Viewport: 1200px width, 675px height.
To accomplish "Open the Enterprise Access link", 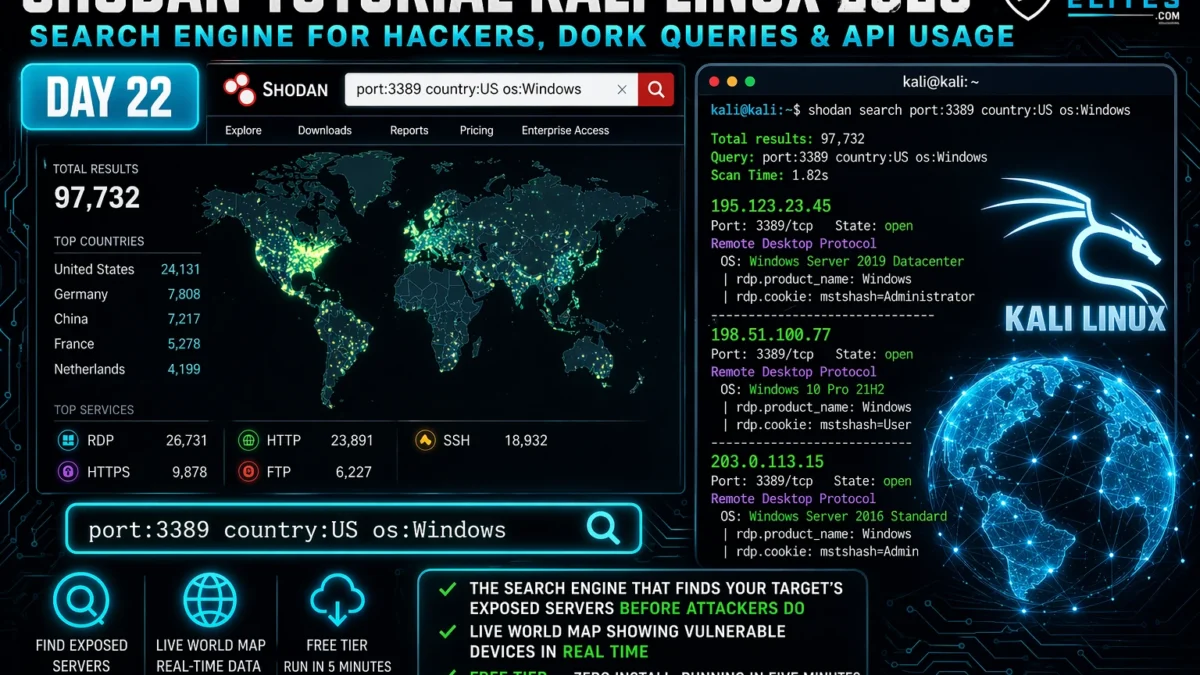I will (565, 130).
